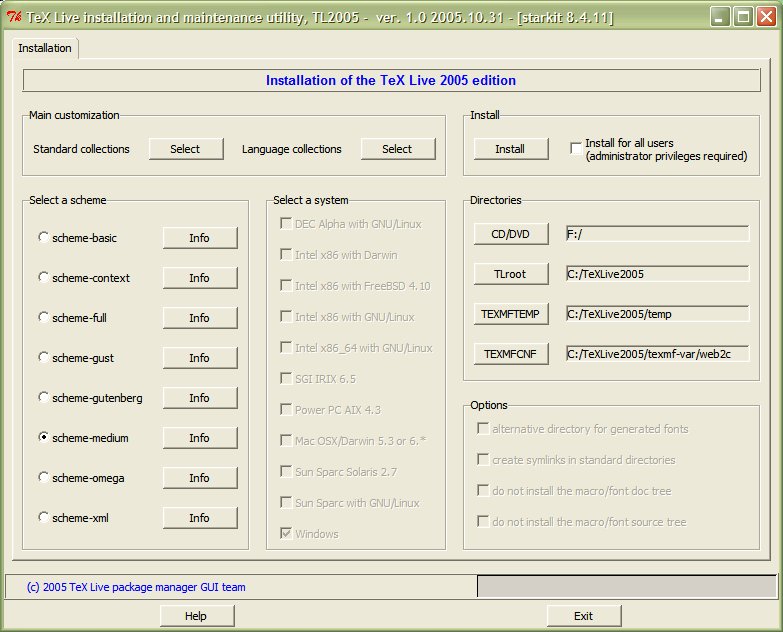Choose the scheme-omega radio option
783x632 pixels.
coord(43,477)
